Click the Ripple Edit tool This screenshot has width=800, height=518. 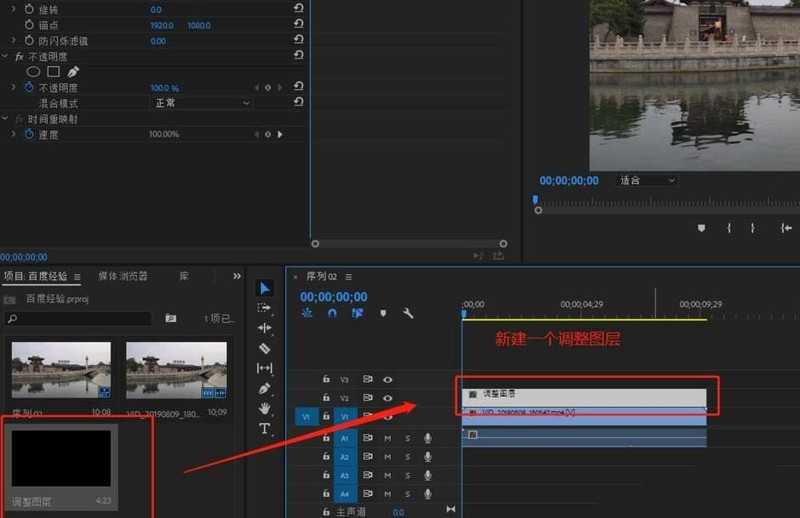pyautogui.click(x=265, y=328)
